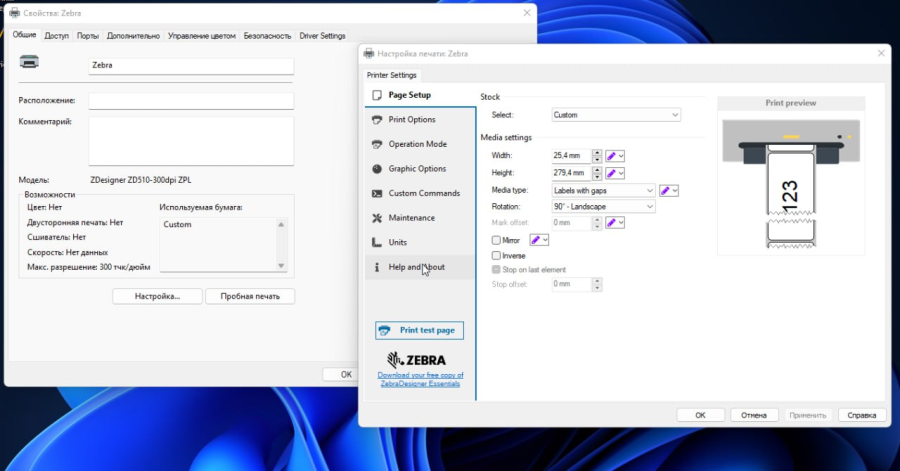The width and height of the screenshot is (900, 471).
Task: Increase Width with up stepper
Action: tap(597, 153)
